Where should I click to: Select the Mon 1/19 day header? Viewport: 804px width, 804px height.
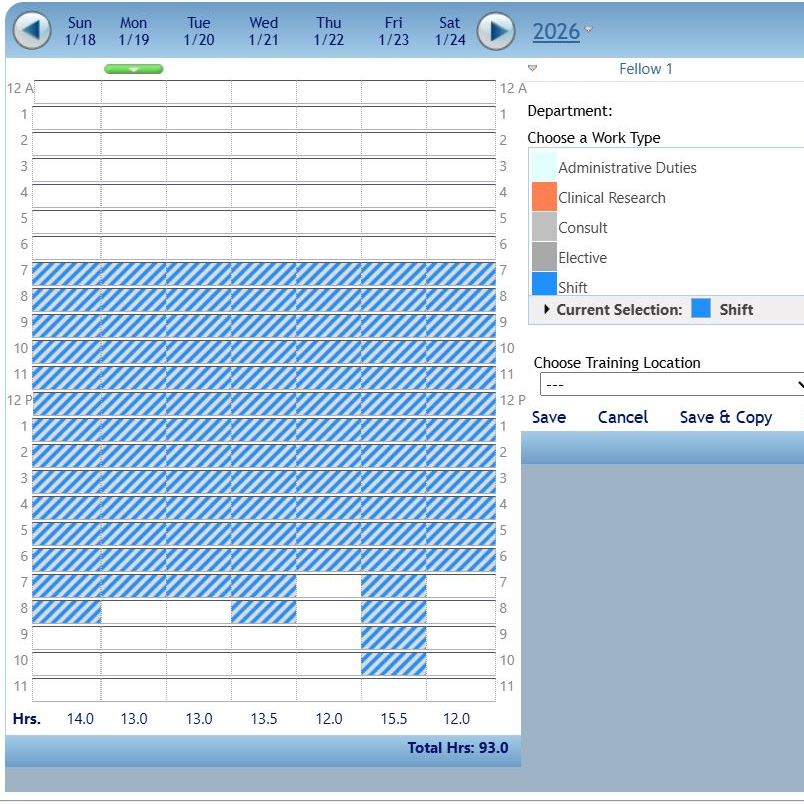[x=133, y=31]
